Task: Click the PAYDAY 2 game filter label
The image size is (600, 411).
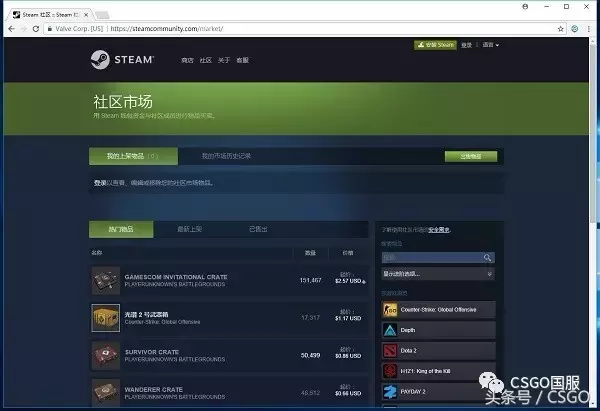Action: (412, 391)
